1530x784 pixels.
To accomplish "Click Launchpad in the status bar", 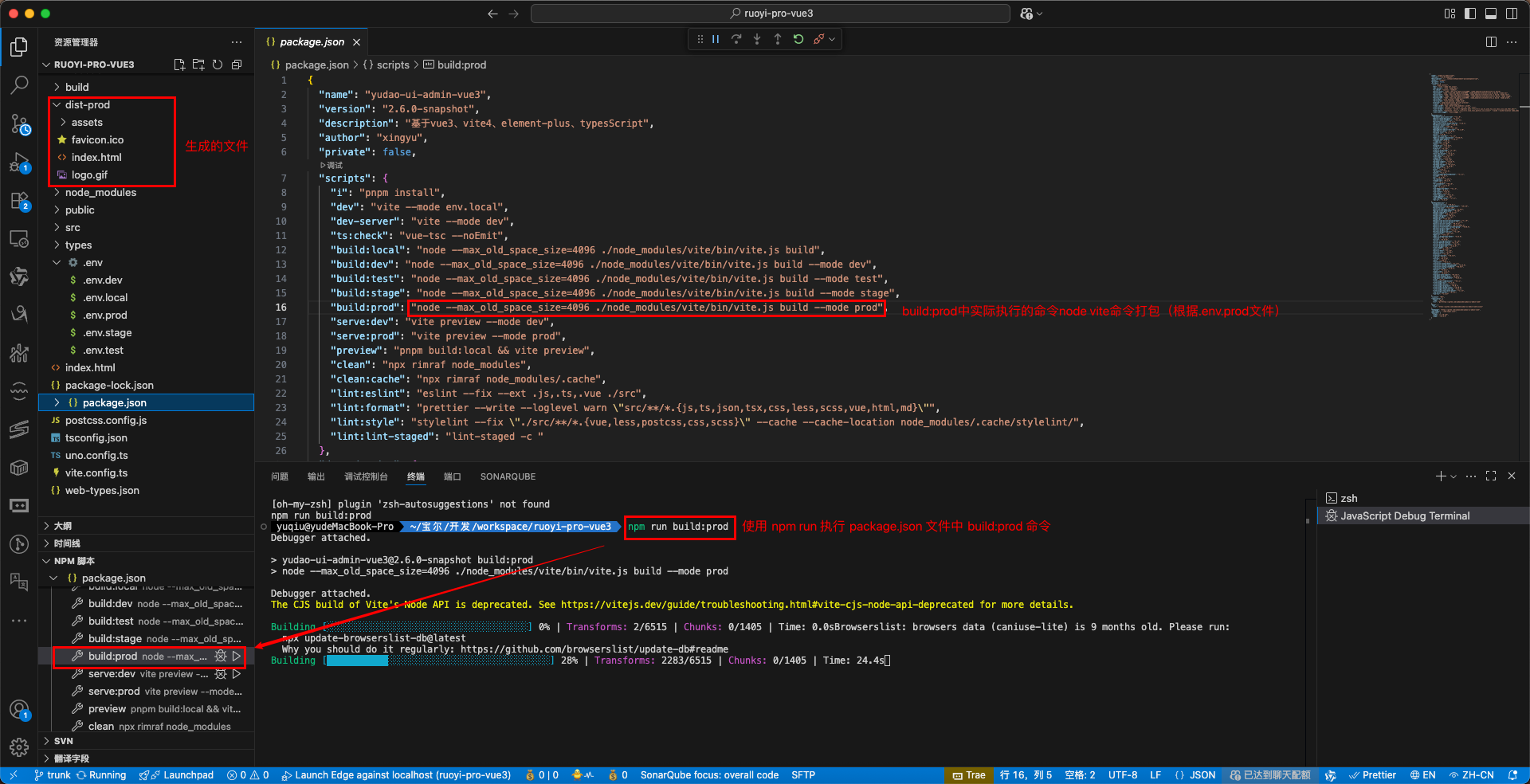I will tap(176, 775).
